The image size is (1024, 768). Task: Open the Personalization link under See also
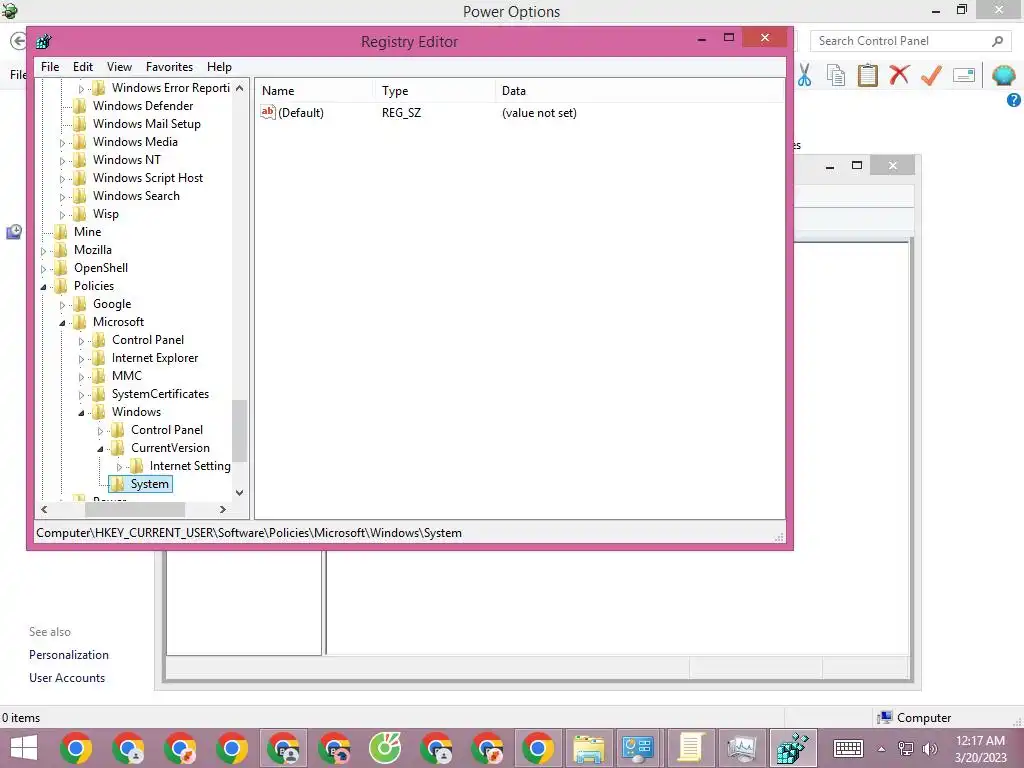(x=69, y=655)
